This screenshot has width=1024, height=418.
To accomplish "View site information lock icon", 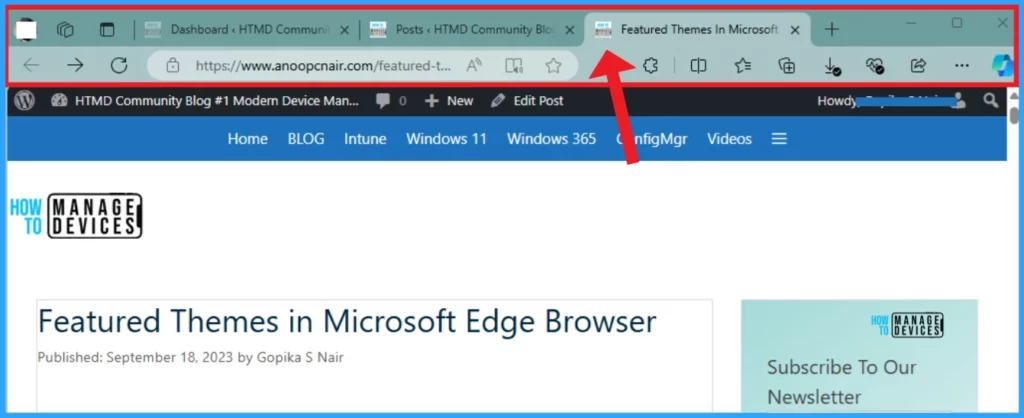I will [x=172, y=65].
